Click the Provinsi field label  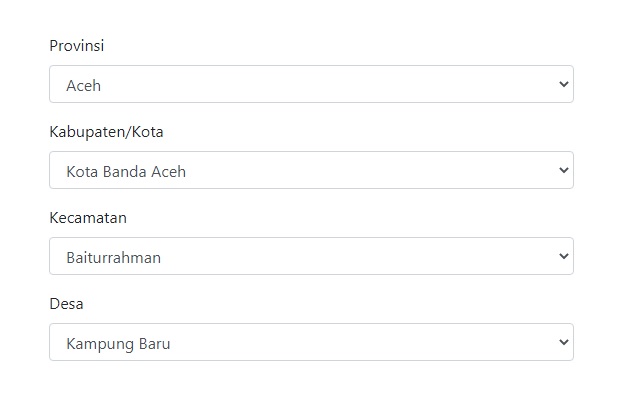pos(77,46)
